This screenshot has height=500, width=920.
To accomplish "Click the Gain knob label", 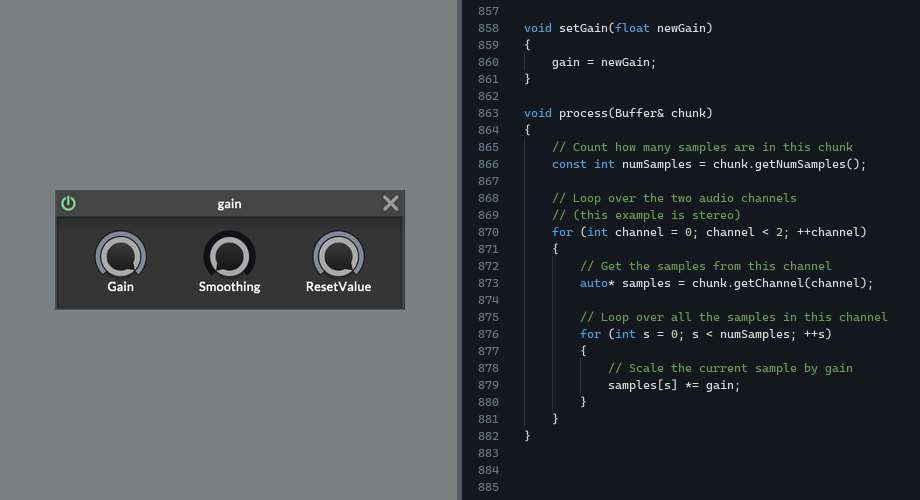I will click(120, 286).
